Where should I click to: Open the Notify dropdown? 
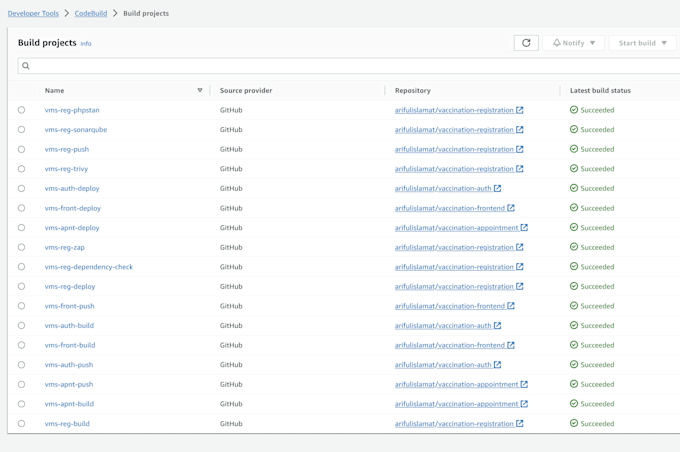[x=573, y=43]
